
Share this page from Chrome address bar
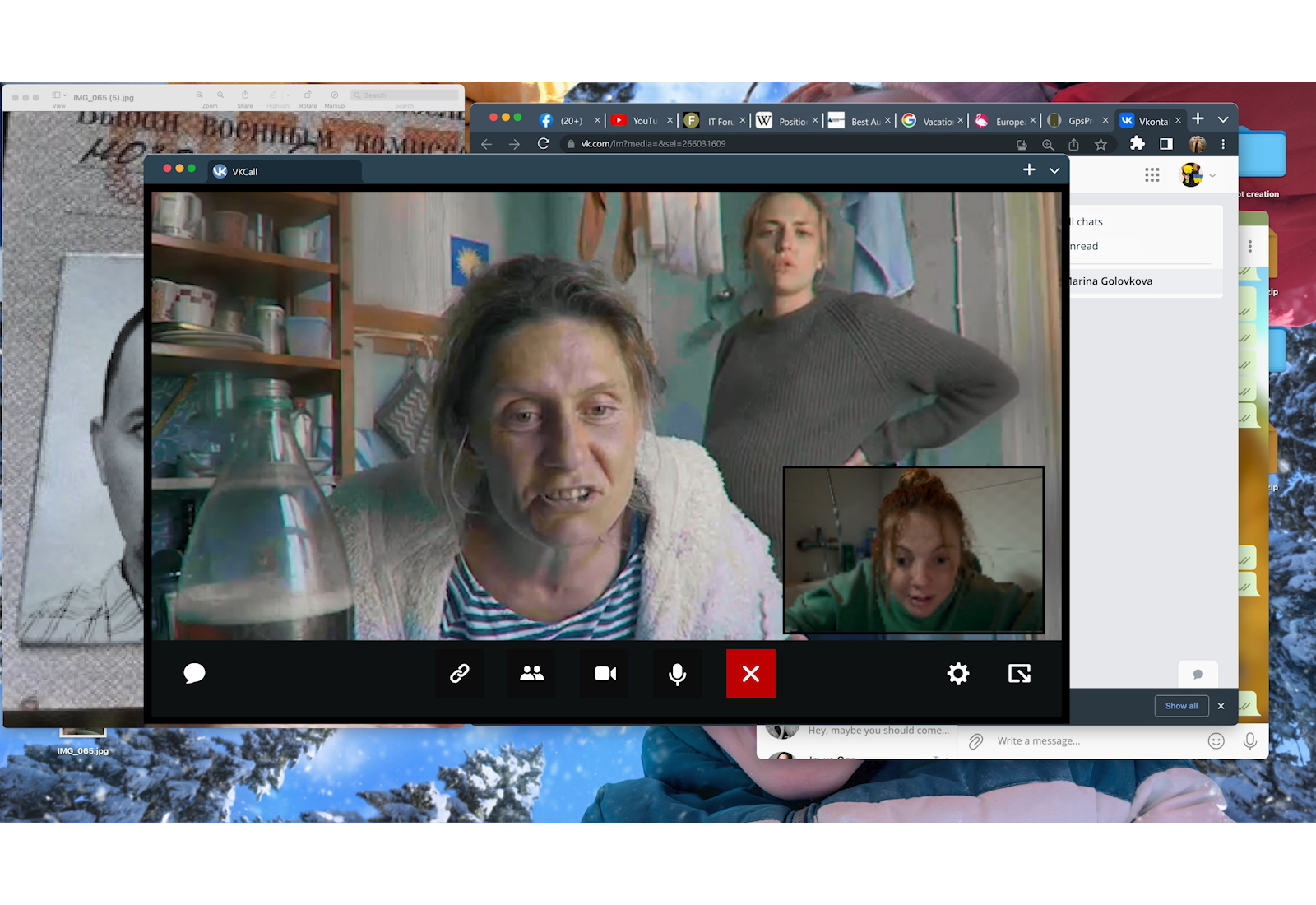[x=1073, y=144]
